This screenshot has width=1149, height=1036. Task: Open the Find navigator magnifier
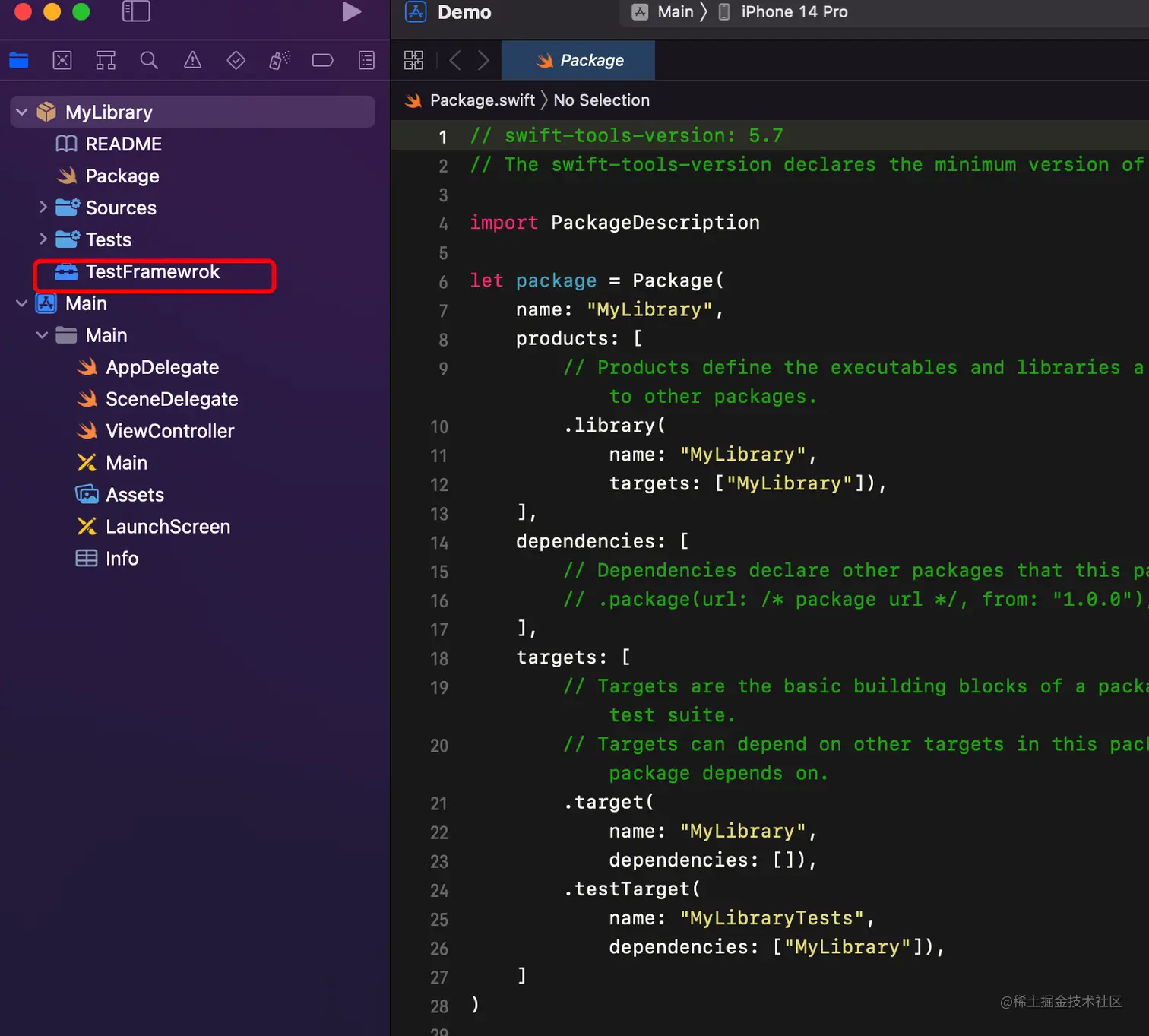click(x=149, y=60)
